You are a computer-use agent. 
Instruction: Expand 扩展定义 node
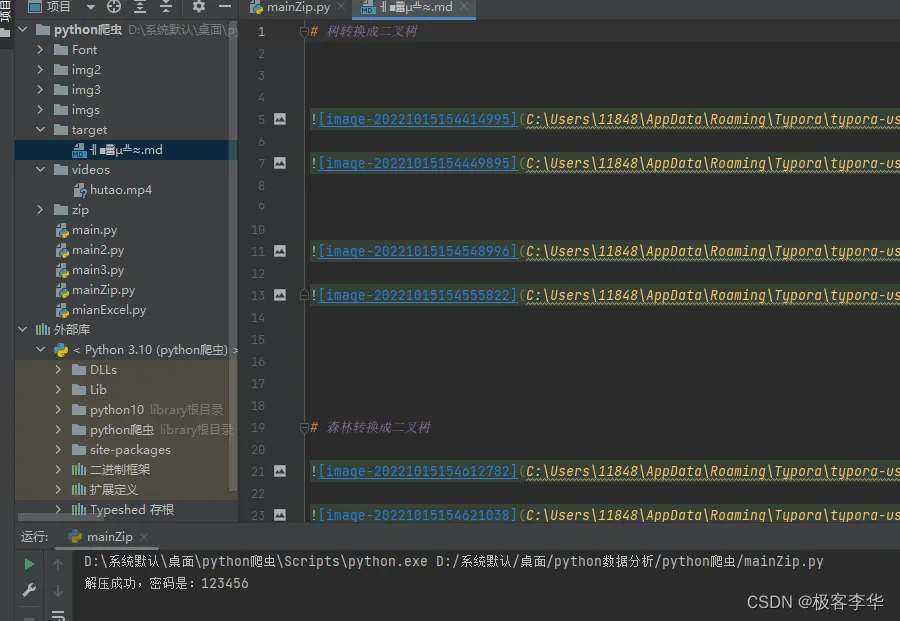(58, 490)
